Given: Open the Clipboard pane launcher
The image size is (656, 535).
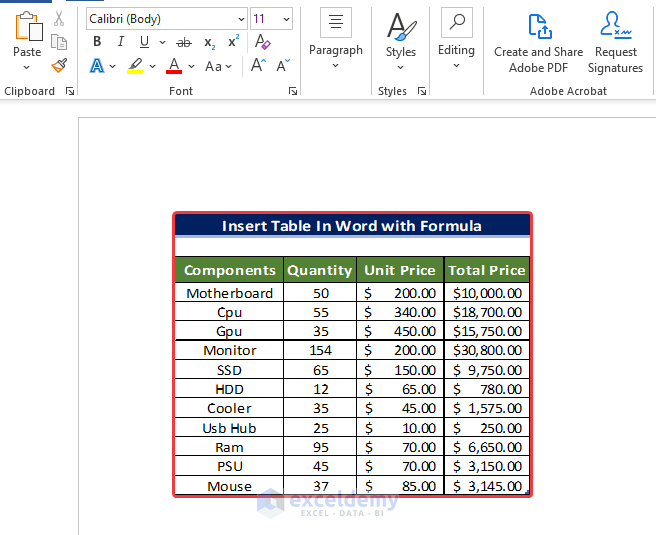Looking at the screenshot, I should 70,91.
